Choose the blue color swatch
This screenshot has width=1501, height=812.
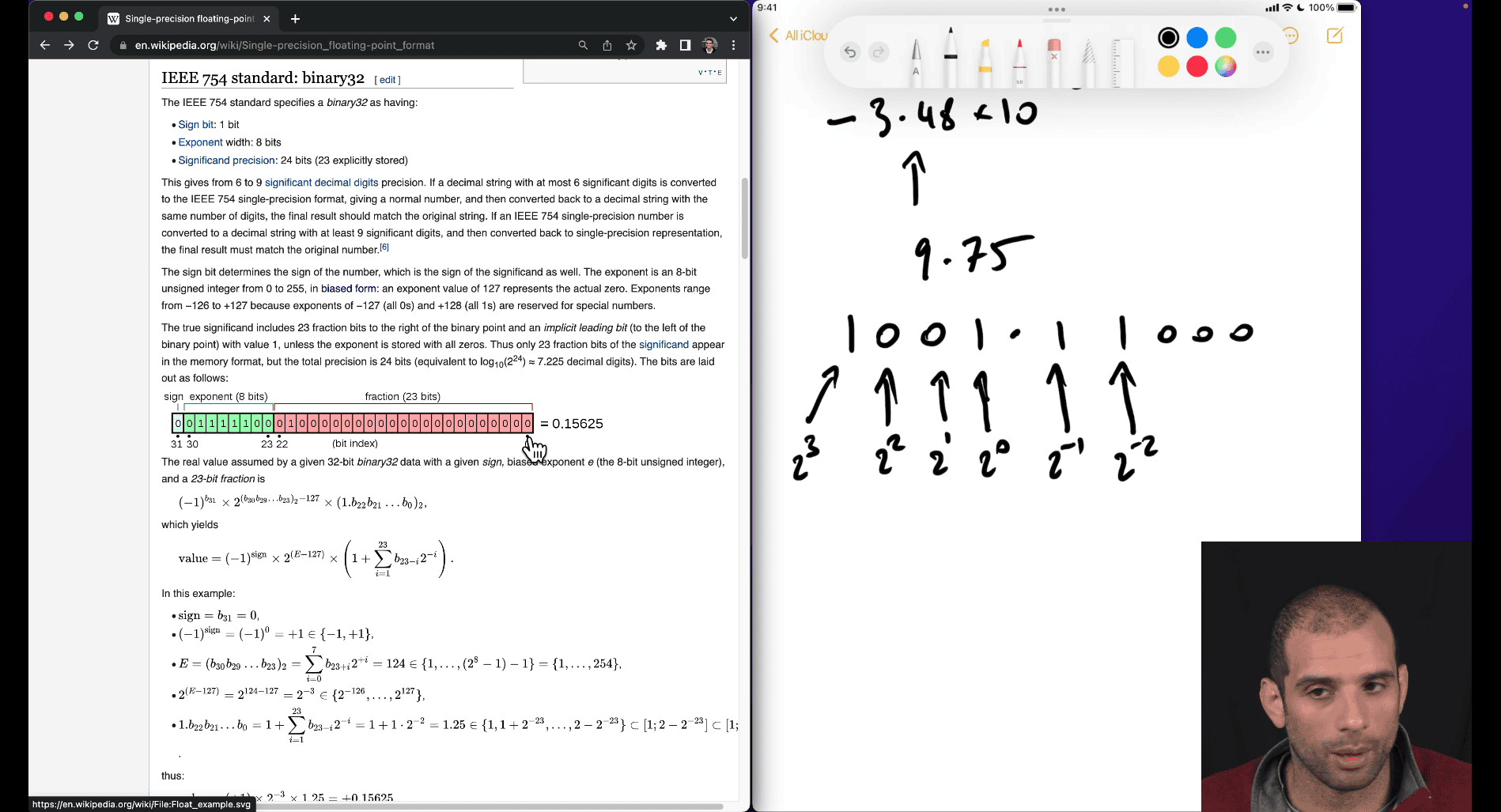click(1197, 37)
